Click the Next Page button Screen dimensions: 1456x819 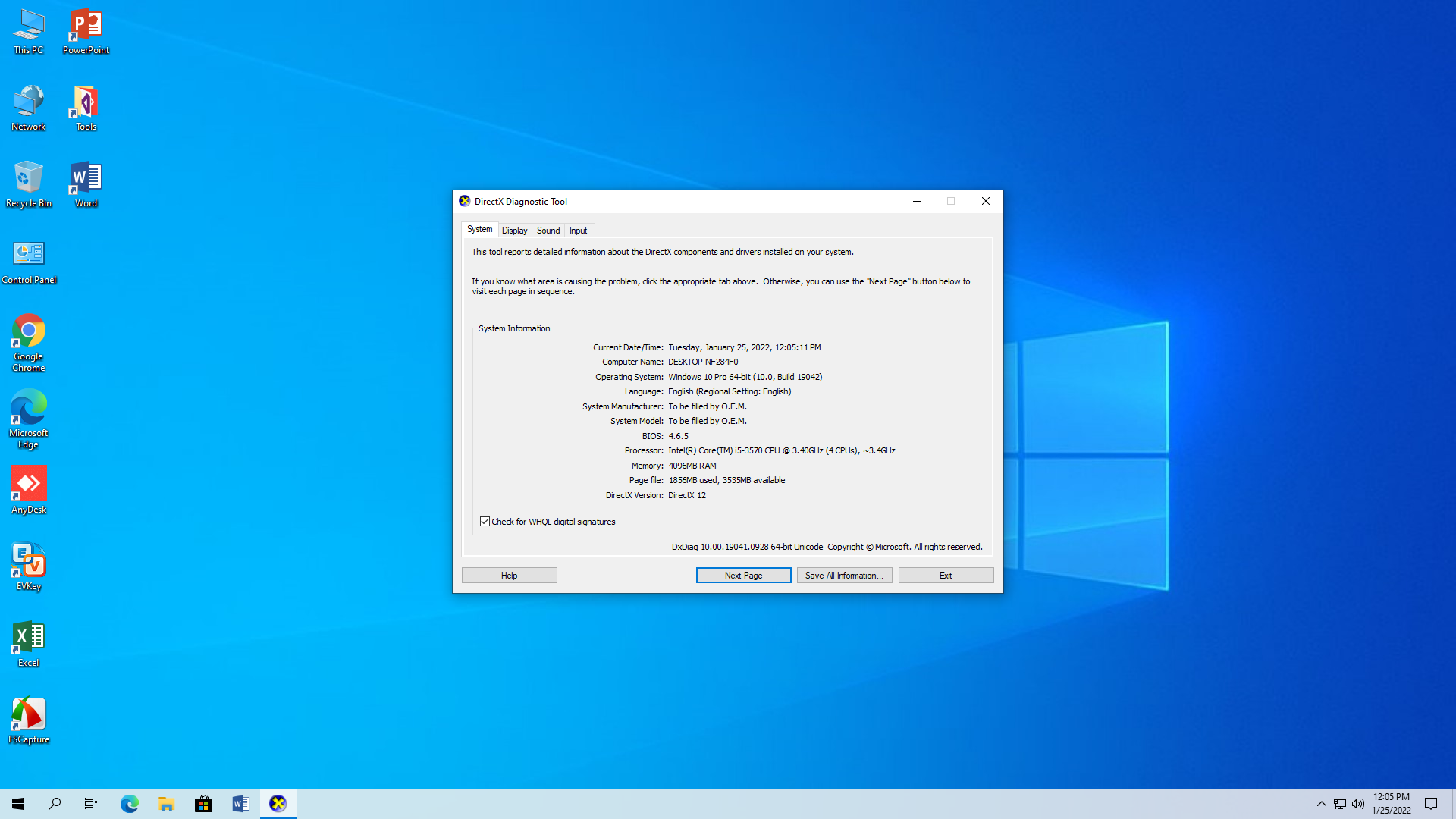(x=743, y=576)
